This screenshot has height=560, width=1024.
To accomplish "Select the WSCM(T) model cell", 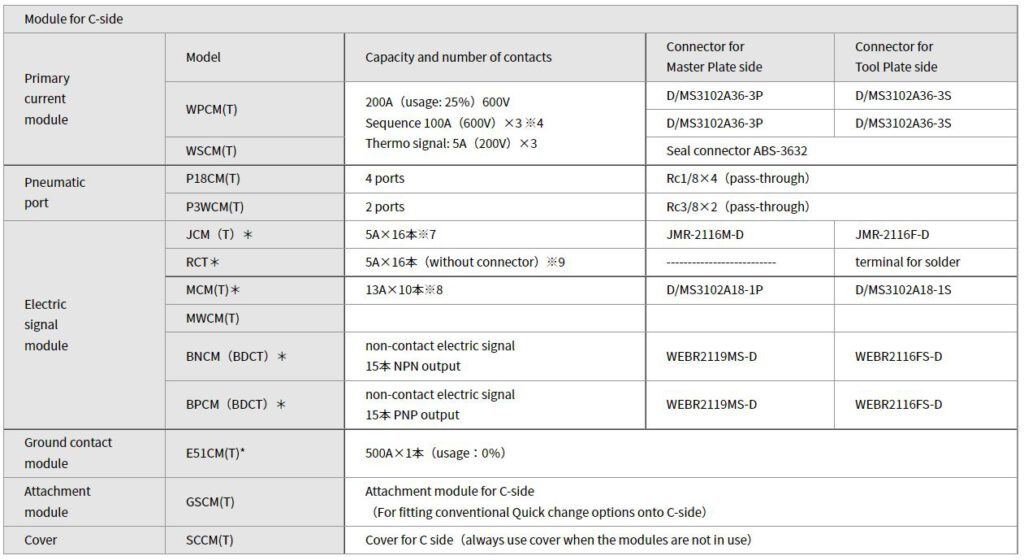I will click(x=255, y=151).
